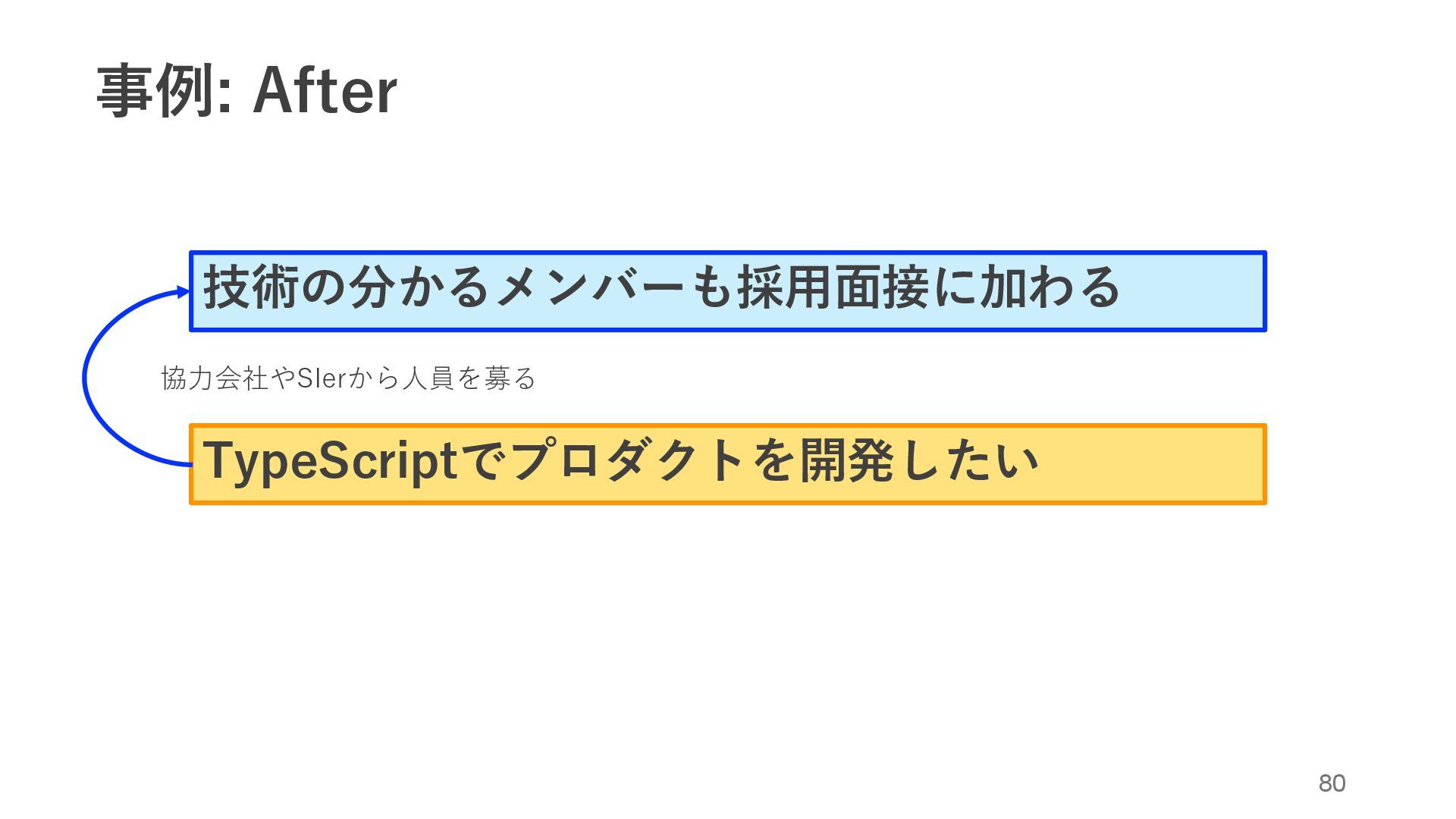Click "加わる" at end of blue text

[1050, 288]
